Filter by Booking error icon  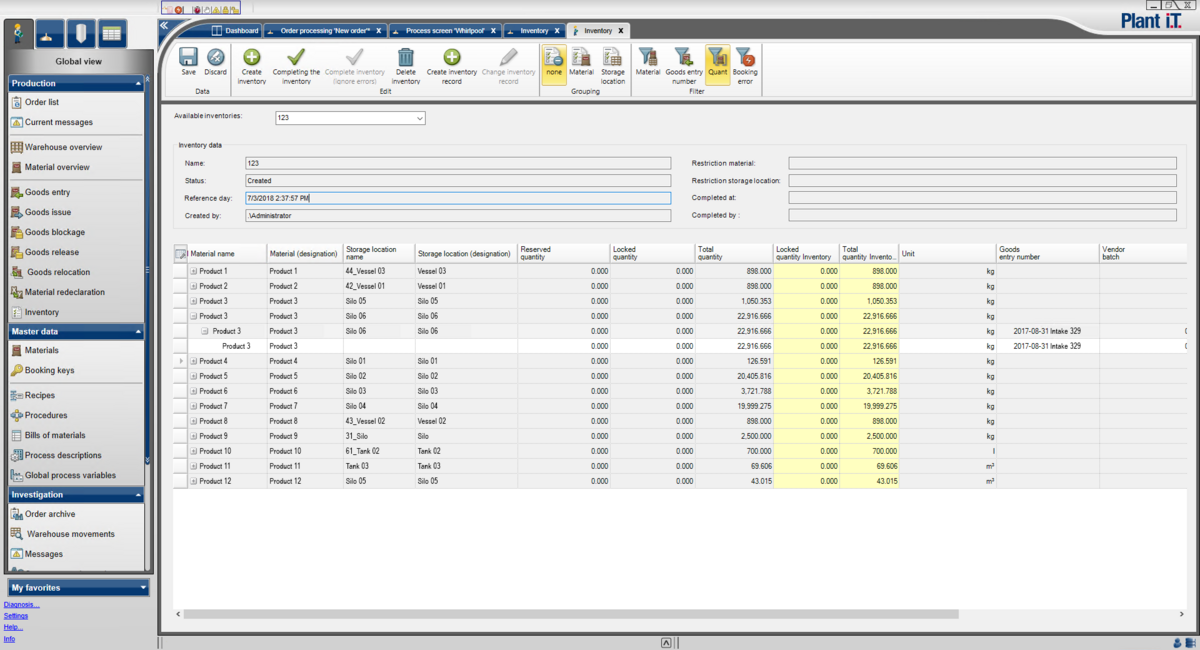pyautogui.click(x=745, y=58)
